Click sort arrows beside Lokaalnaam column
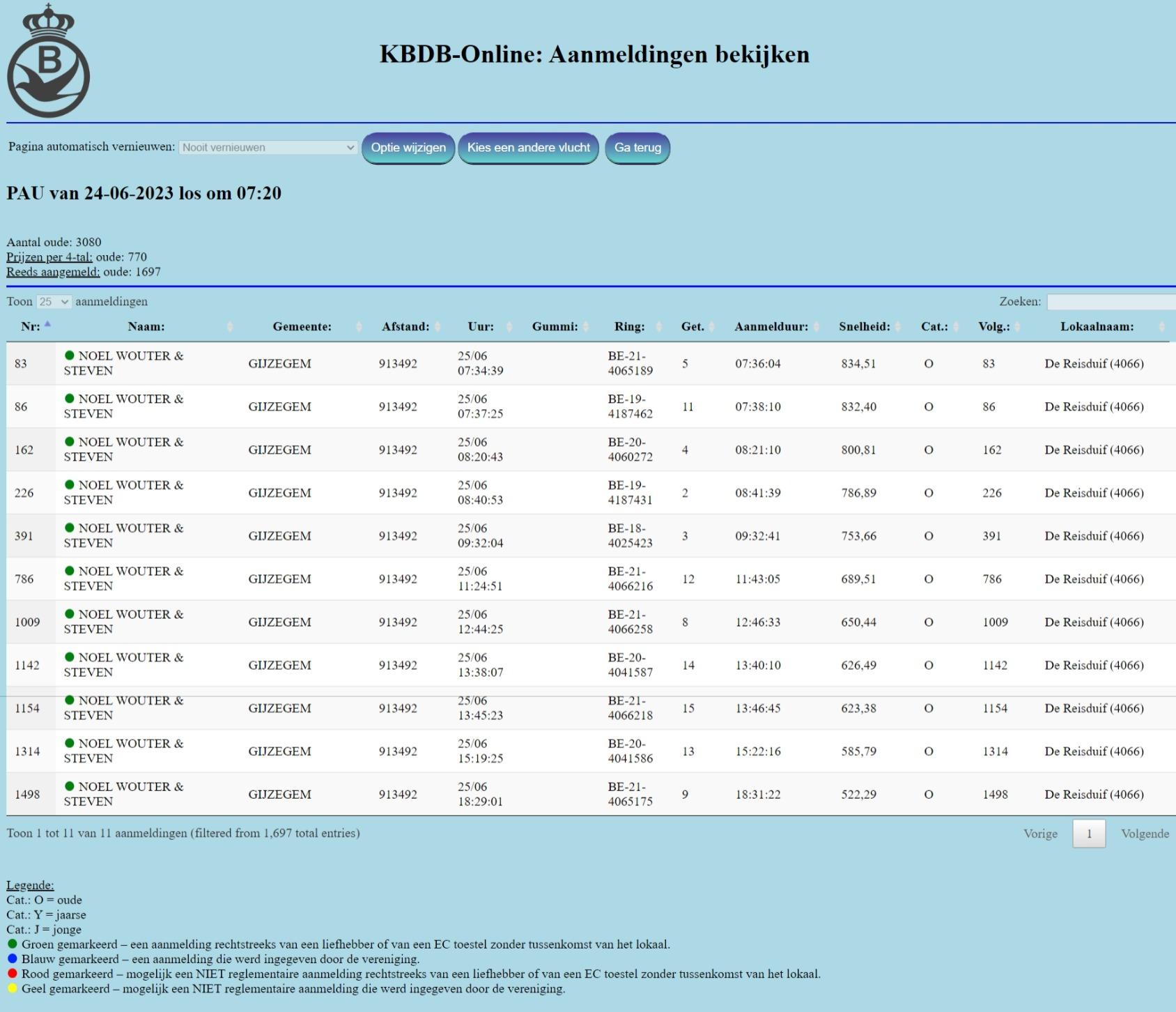The width and height of the screenshot is (1176, 1012). tap(1161, 327)
